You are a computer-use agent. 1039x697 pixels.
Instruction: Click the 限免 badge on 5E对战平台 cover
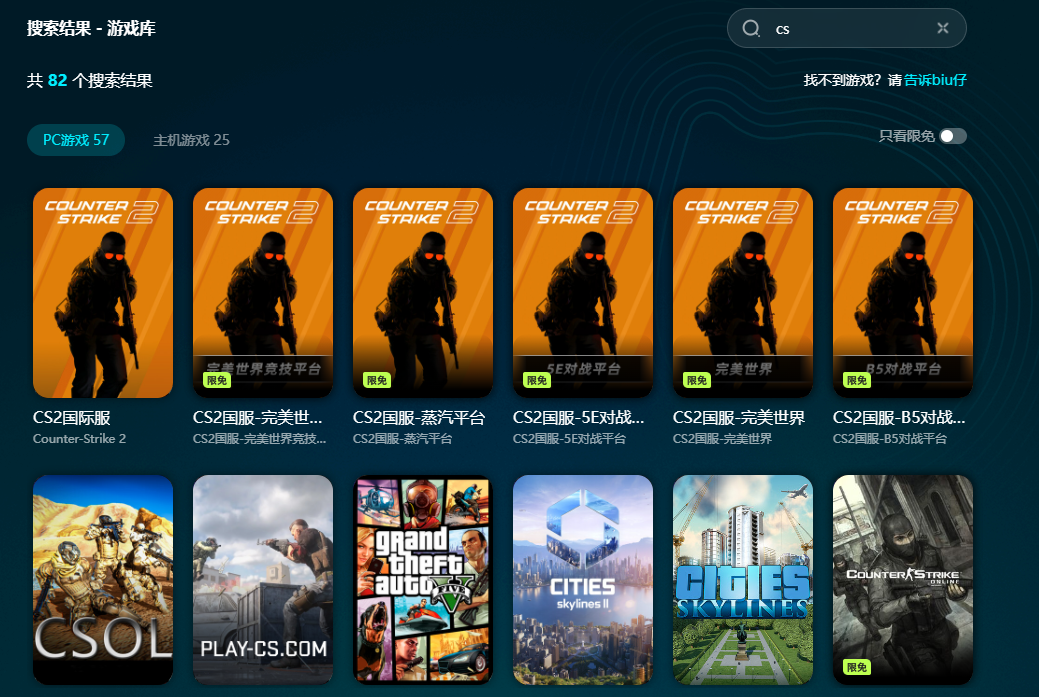coord(537,380)
